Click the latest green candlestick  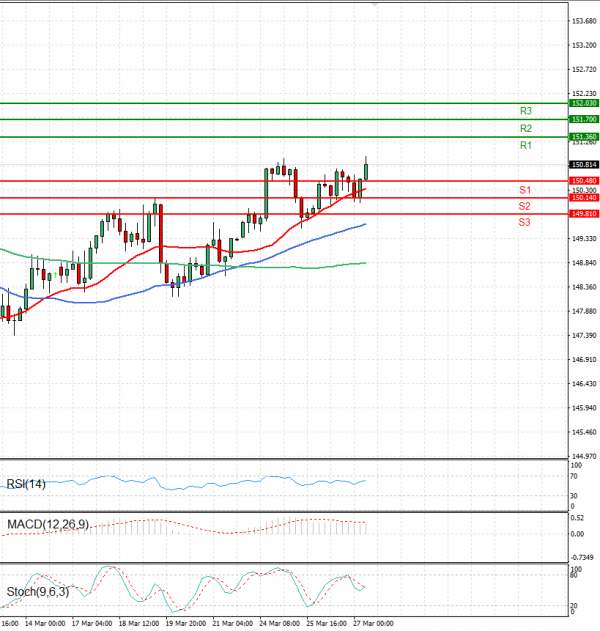tap(366, 172)
